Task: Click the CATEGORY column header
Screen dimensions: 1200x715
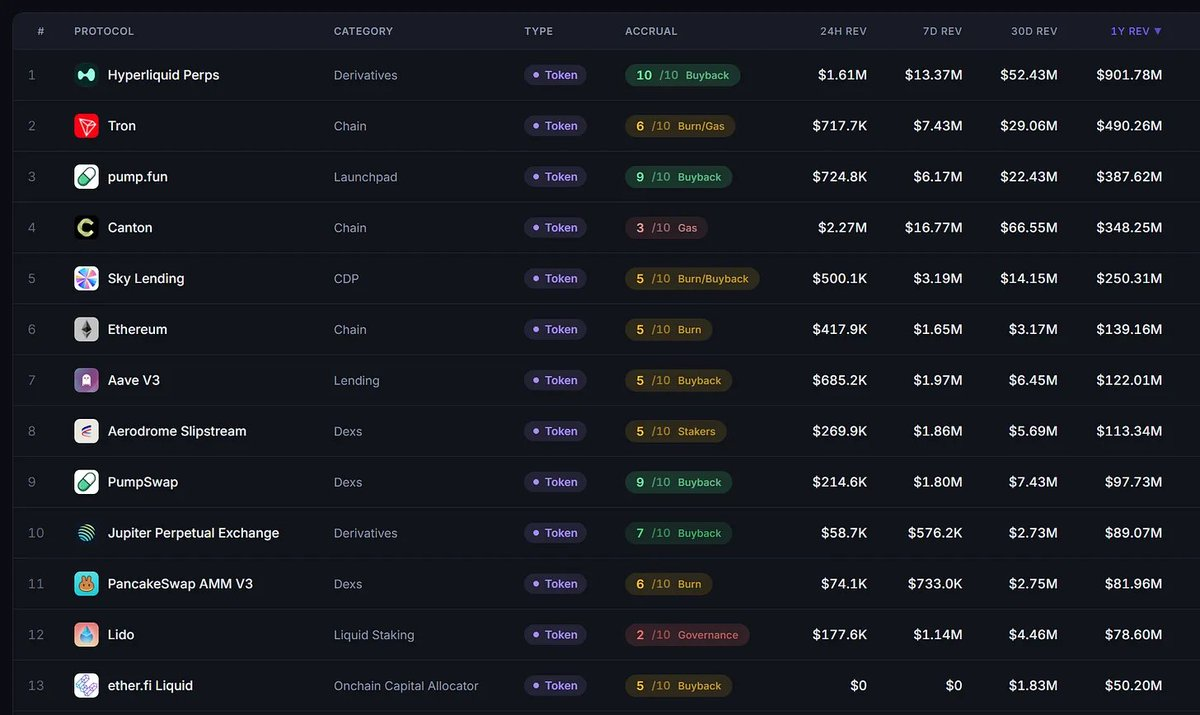Action: 363,31
